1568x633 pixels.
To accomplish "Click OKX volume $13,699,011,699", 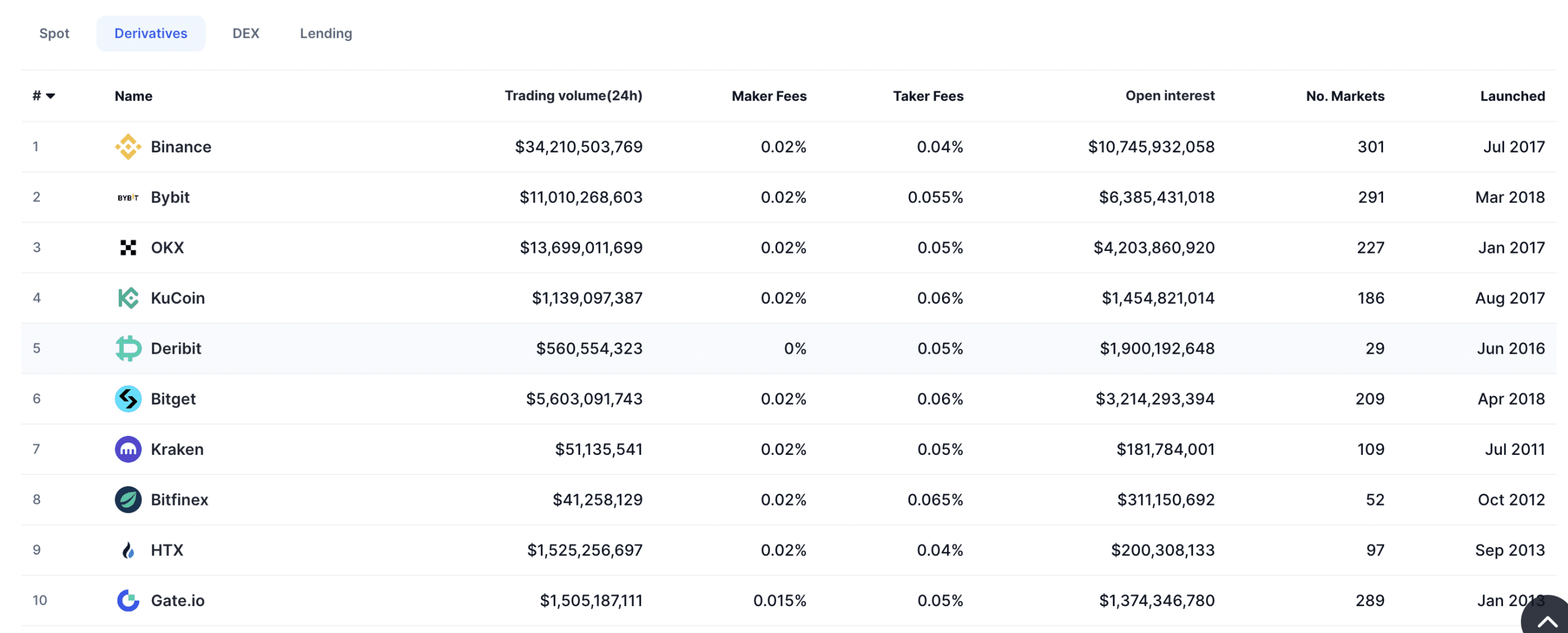I will pos(581,248).
